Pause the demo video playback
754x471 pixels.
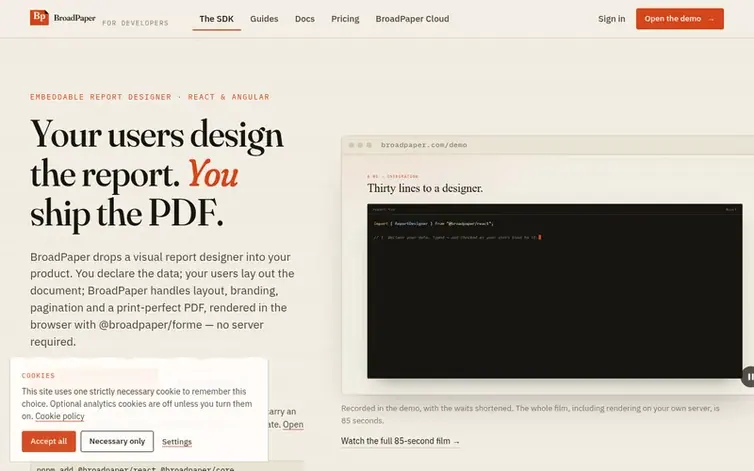(749, 377)
